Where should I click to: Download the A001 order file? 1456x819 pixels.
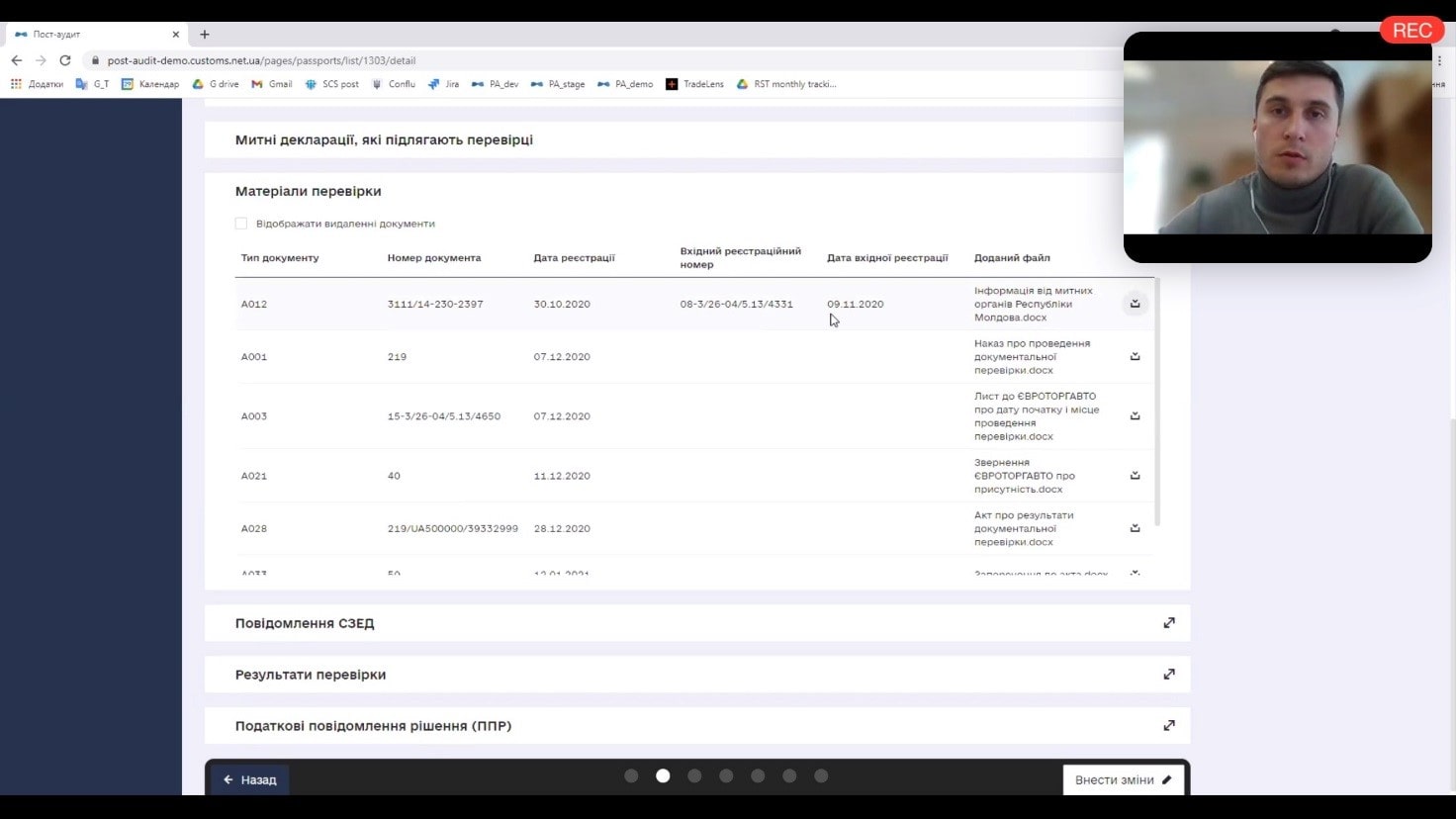coord(1135,356)
